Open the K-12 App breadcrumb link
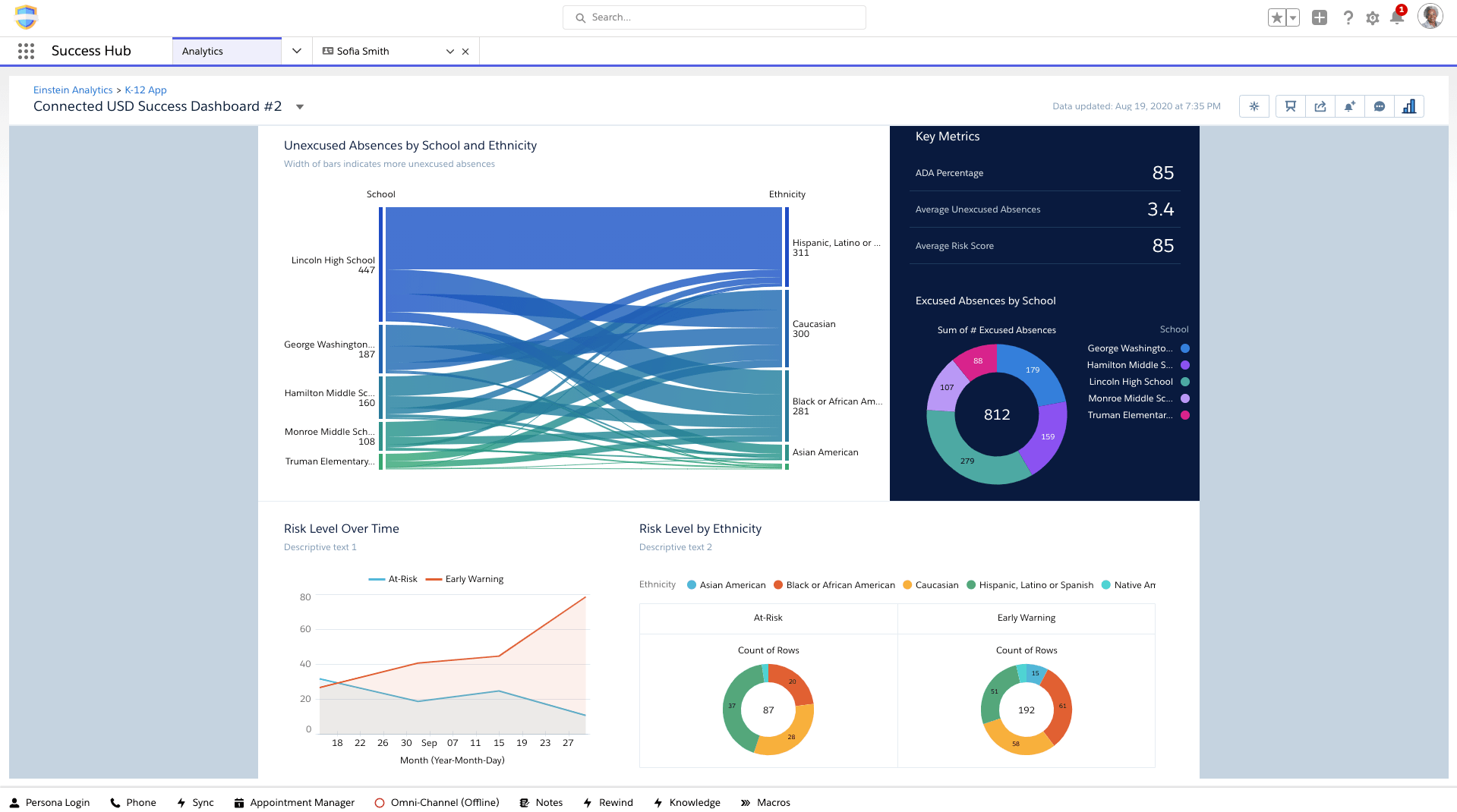This screenshot has width=1457, height=812. tap(146, 90)
